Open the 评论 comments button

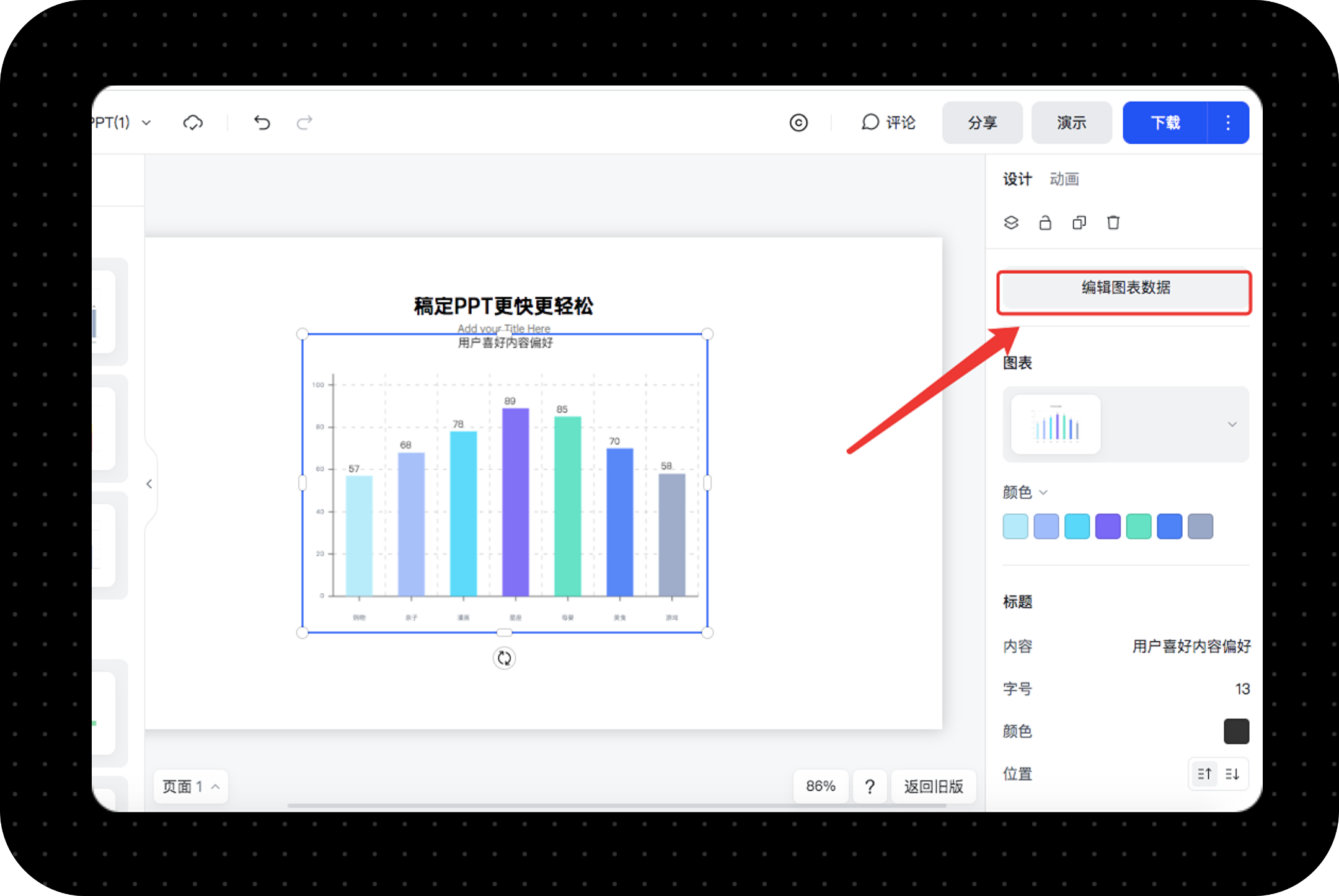[888, 123]
